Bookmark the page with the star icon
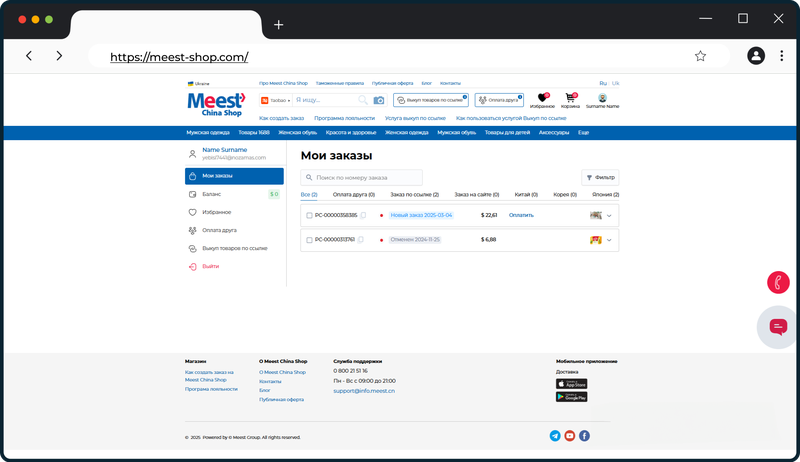The image size is (800, 462). (x=701, y=56)
